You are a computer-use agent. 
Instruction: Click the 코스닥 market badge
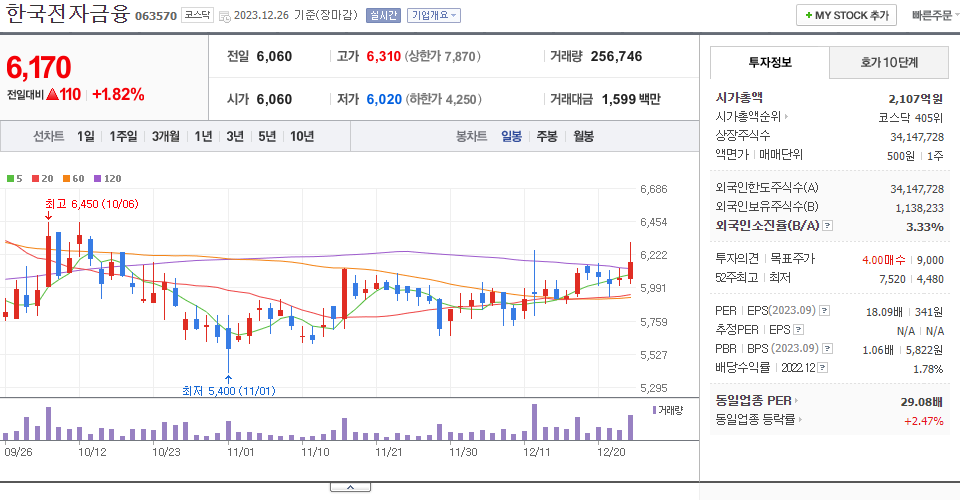tap(197, 15)
